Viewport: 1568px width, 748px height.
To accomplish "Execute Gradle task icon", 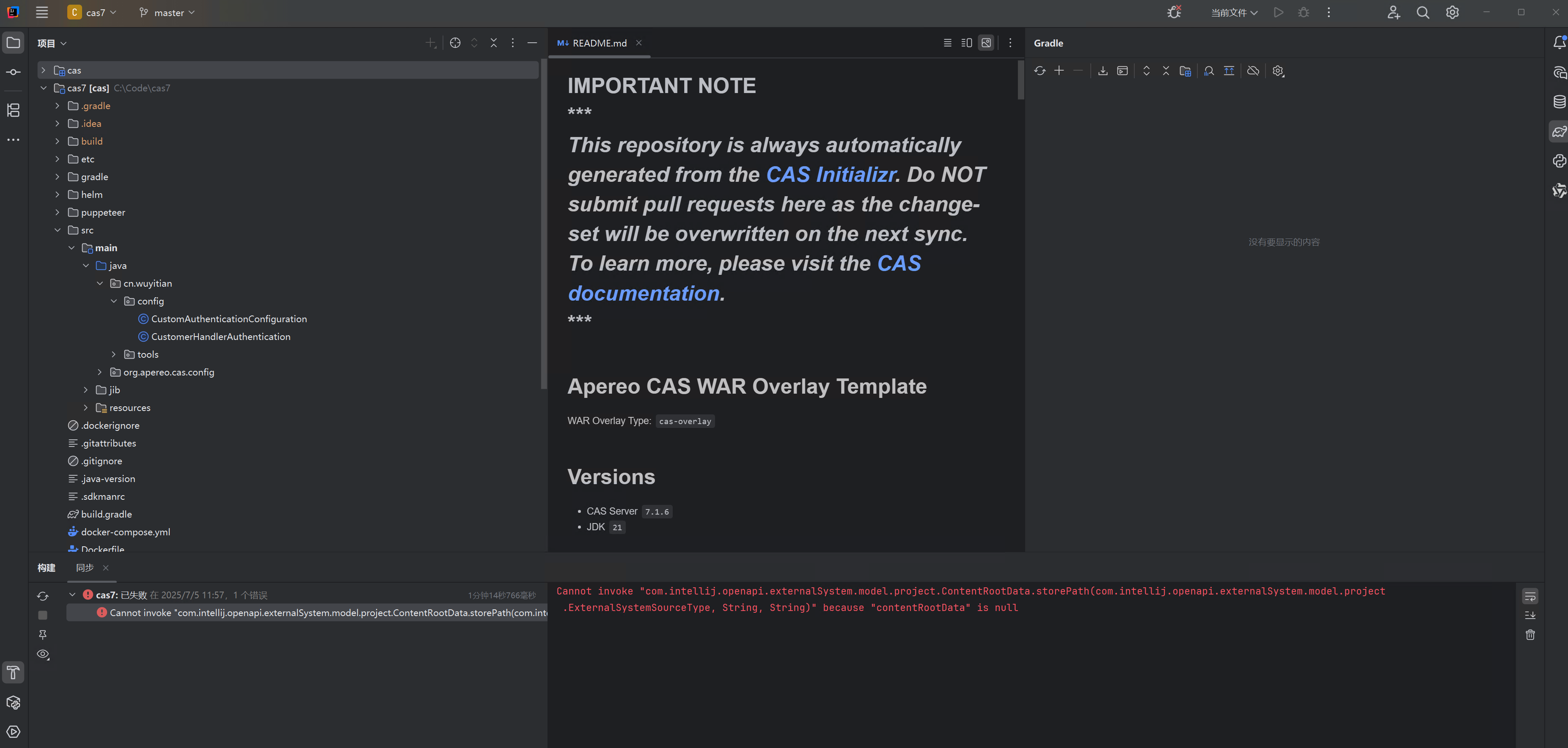I will [x=1122, y=71].
